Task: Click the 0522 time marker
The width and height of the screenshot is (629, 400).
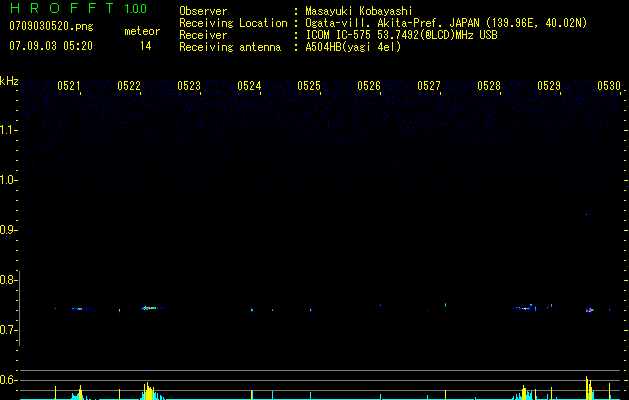Action: (129, 86)
